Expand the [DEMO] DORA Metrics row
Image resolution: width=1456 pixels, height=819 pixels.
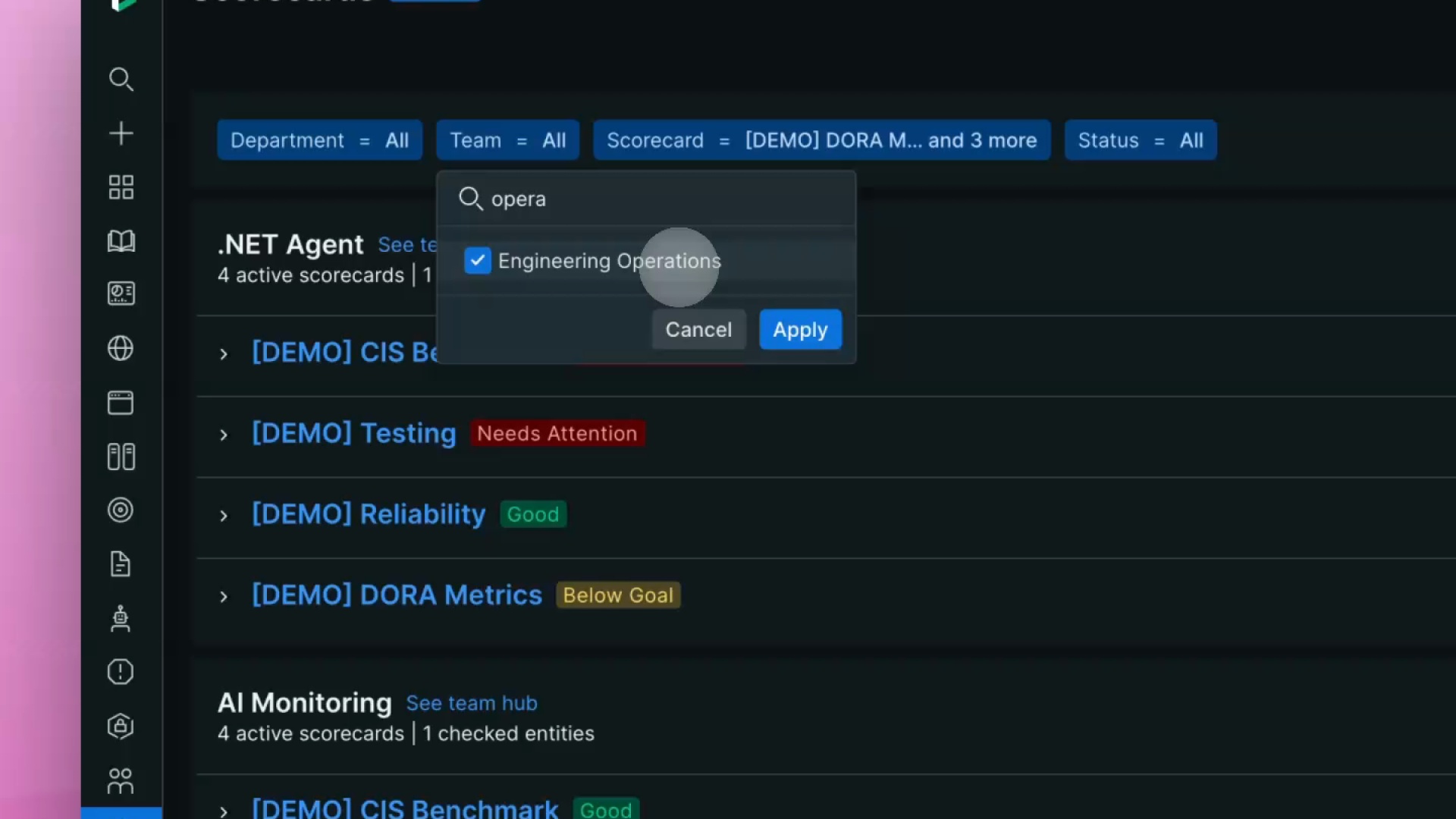click(x=224, y=597)
